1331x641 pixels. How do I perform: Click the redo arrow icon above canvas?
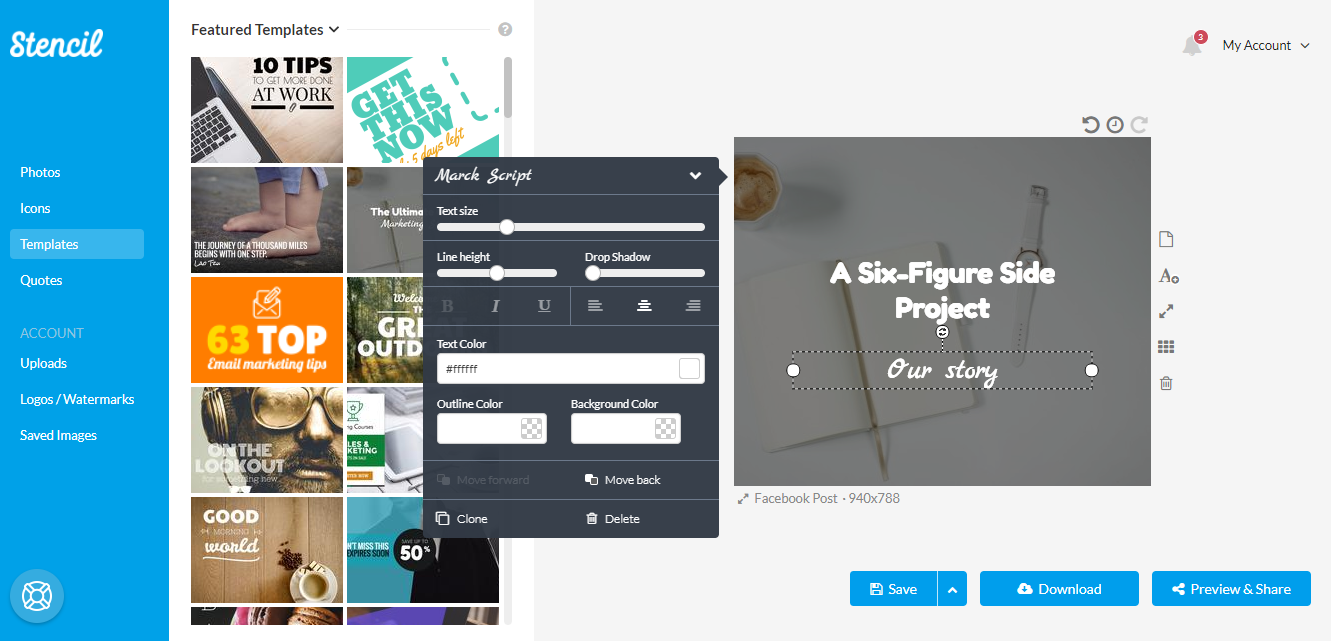1139,125
